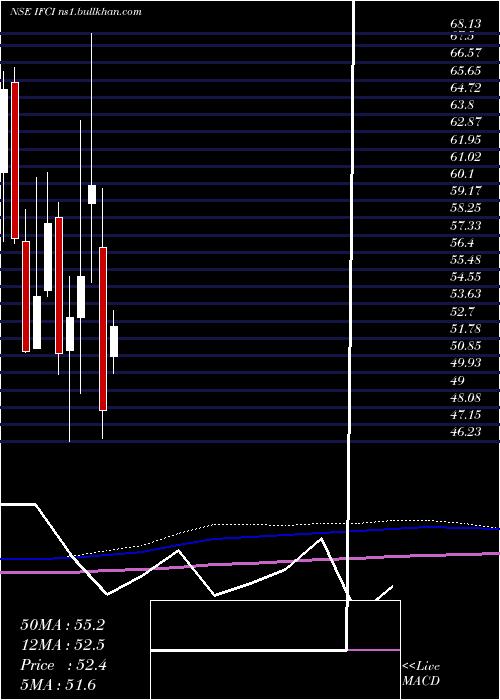This screenshot has height=700, width=500.
Task: Select the 62.87 price axis label
Action: pyautogui.click(x=465, y=122)
